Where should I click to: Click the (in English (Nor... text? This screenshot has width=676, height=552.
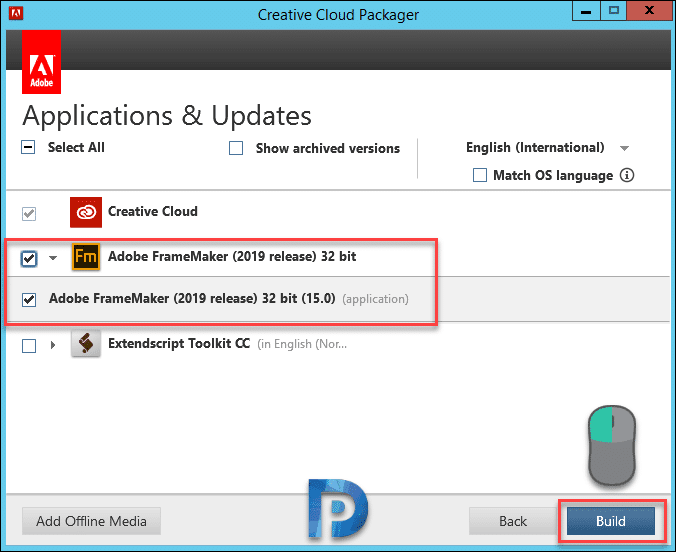(302, 344)
